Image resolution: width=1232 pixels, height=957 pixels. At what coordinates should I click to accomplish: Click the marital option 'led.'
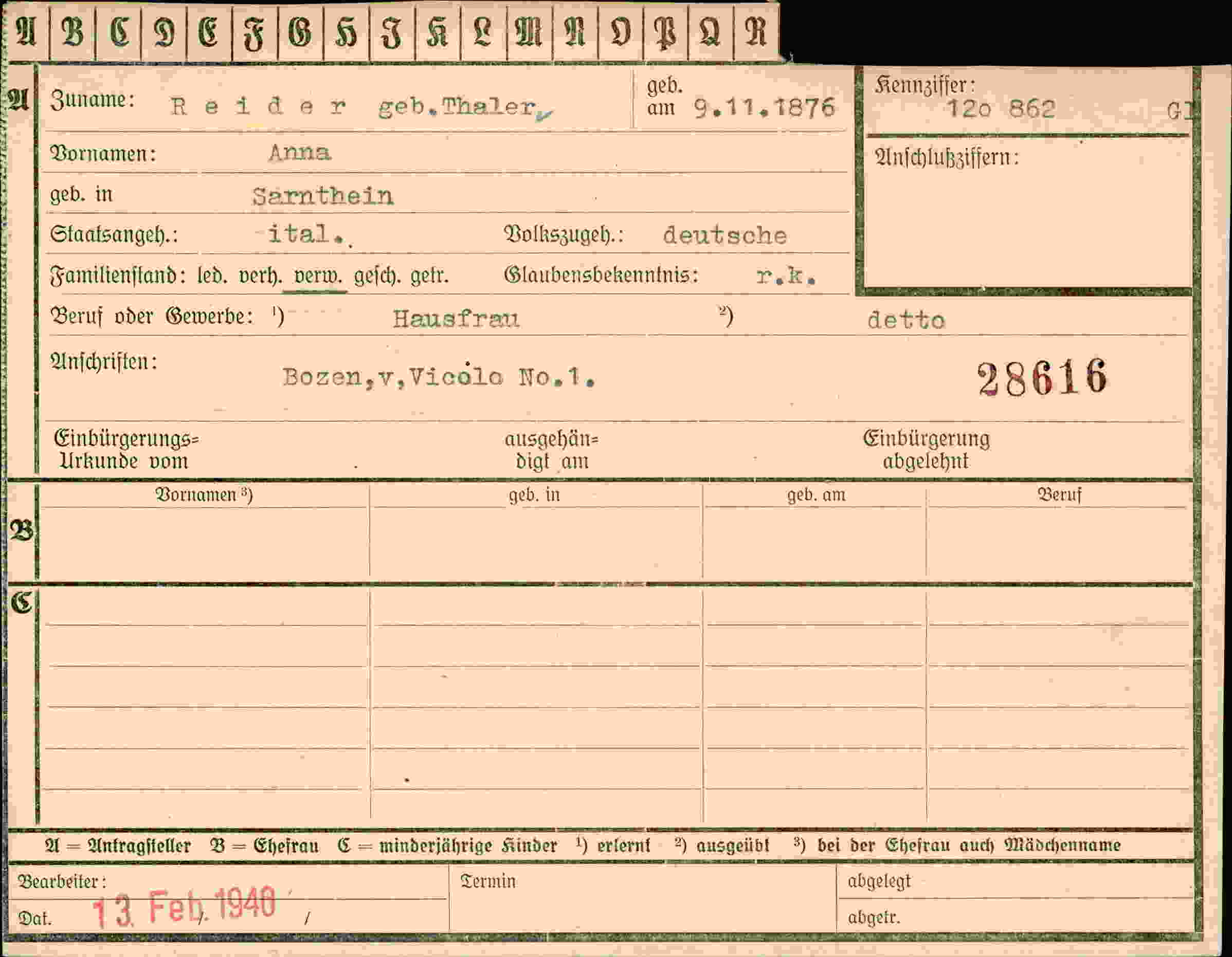pyautogui.click(x=213, y=275)
